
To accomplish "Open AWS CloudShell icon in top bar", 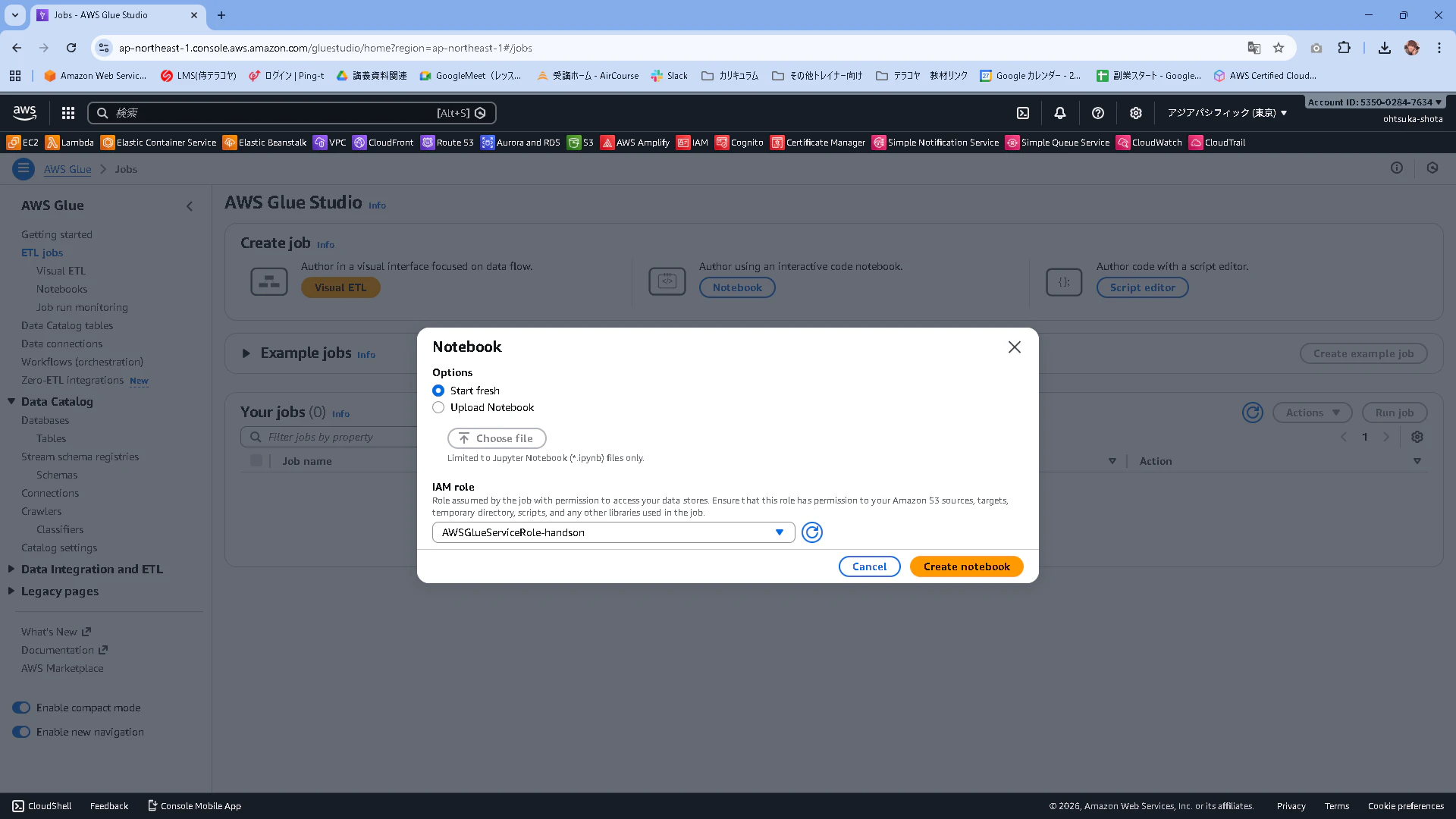I will pyautogui.click(x=1022, y=113).
